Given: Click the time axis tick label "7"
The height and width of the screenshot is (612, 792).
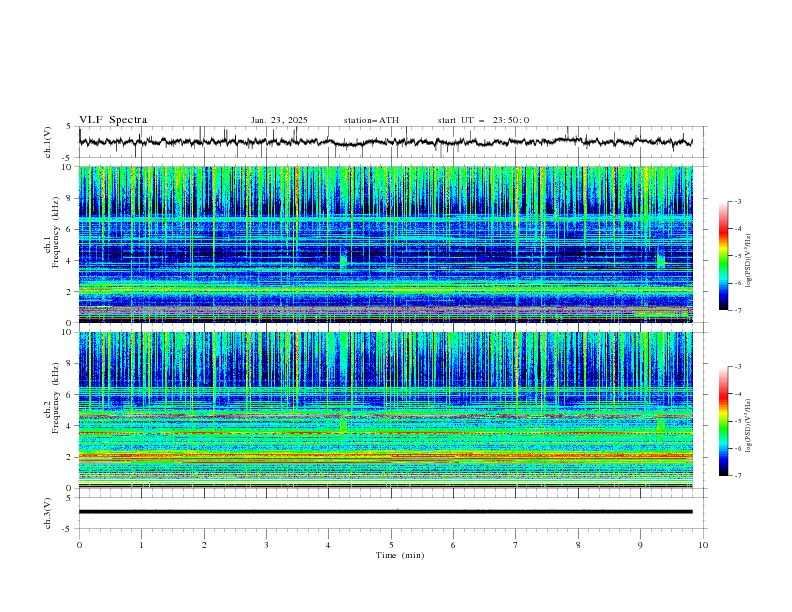Looking at the screenshot, I should click(x=516, y=545).
